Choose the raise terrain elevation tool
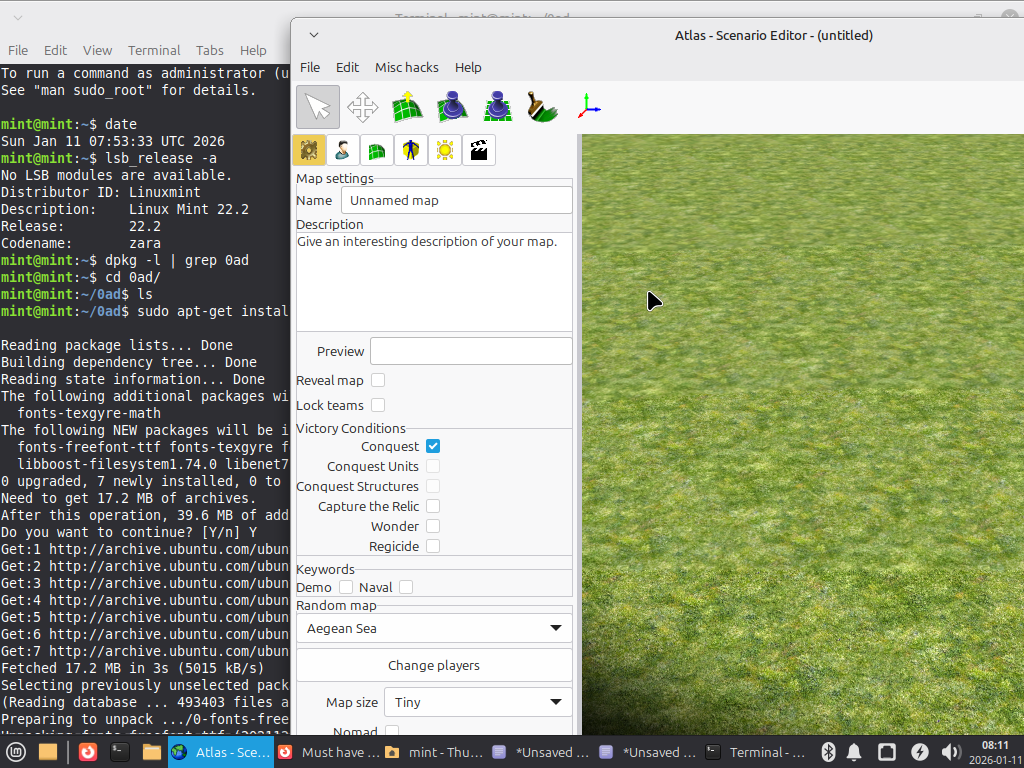This screenshot has height=768, width=1024. point(407,107)
